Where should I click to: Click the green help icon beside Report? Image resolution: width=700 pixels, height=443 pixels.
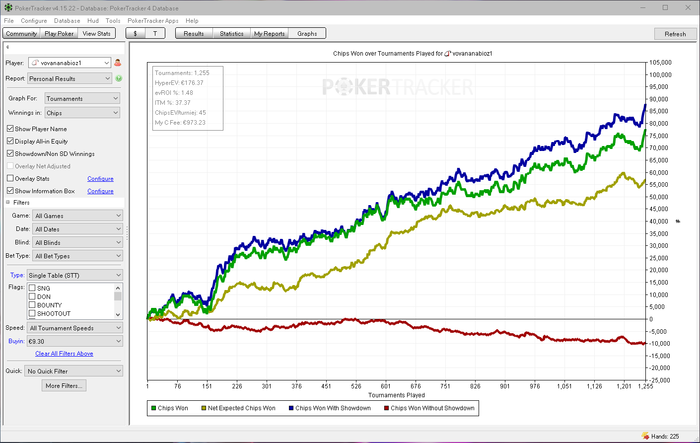(x=119, y=79)
